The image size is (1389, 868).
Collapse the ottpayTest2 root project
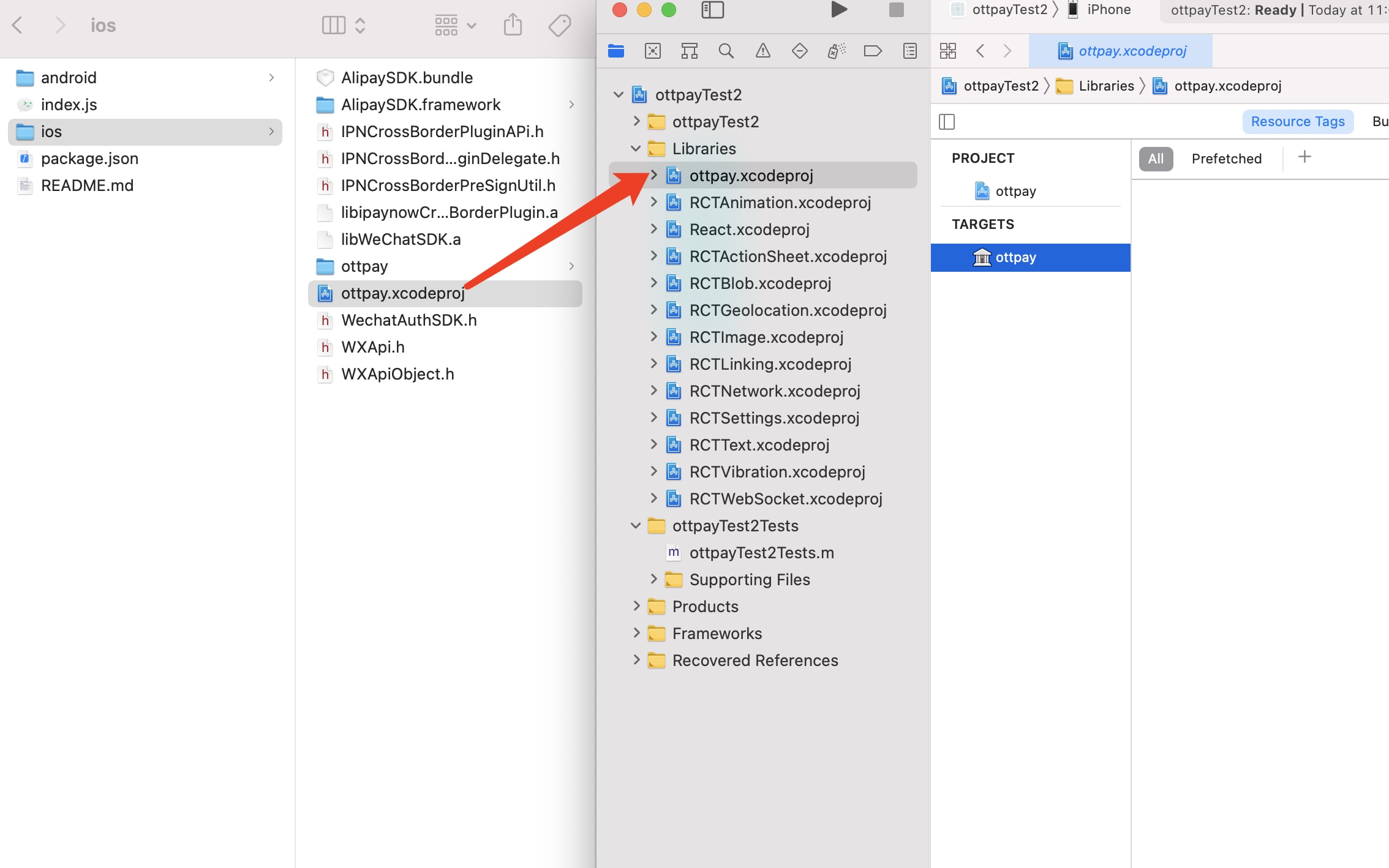(x=619, y=95)
